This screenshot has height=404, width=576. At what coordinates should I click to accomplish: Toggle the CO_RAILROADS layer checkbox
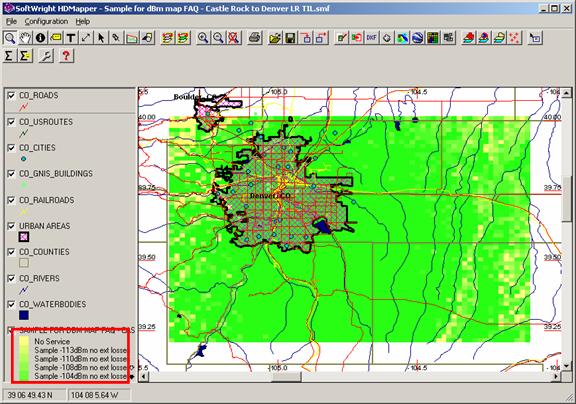click(11, 200)
